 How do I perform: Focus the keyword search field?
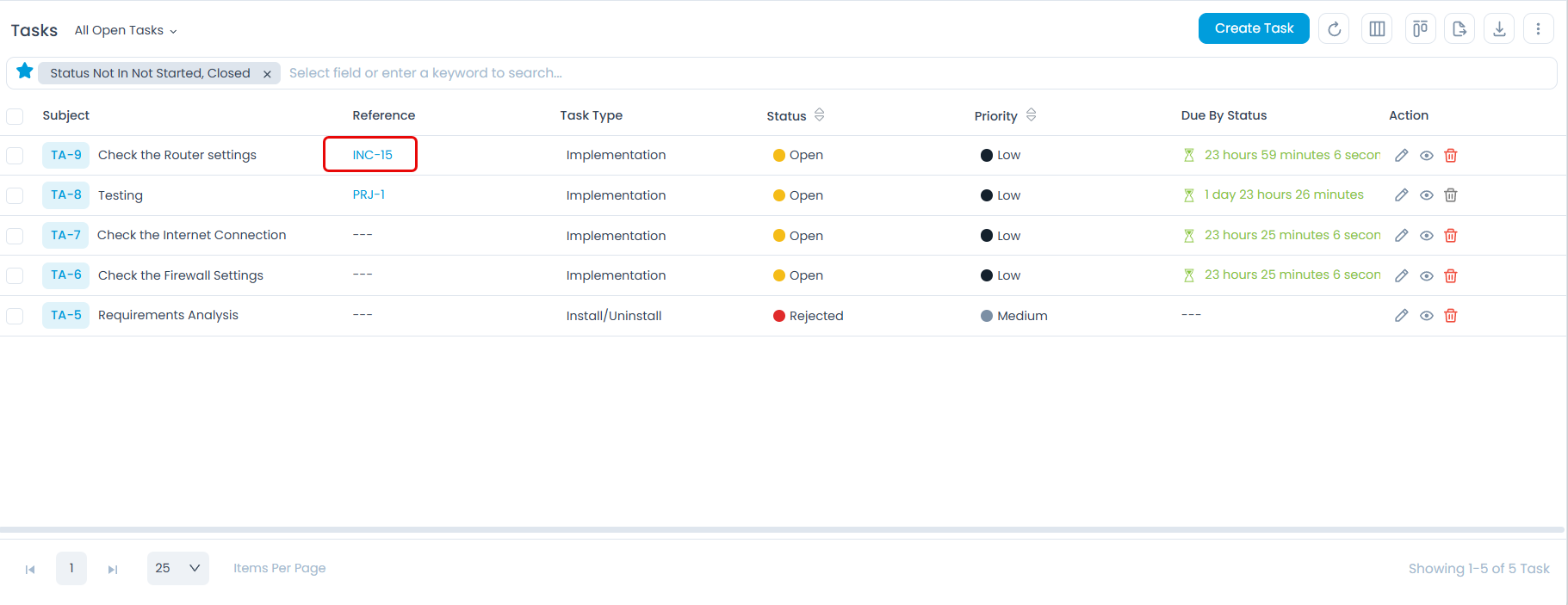(917, 73)
